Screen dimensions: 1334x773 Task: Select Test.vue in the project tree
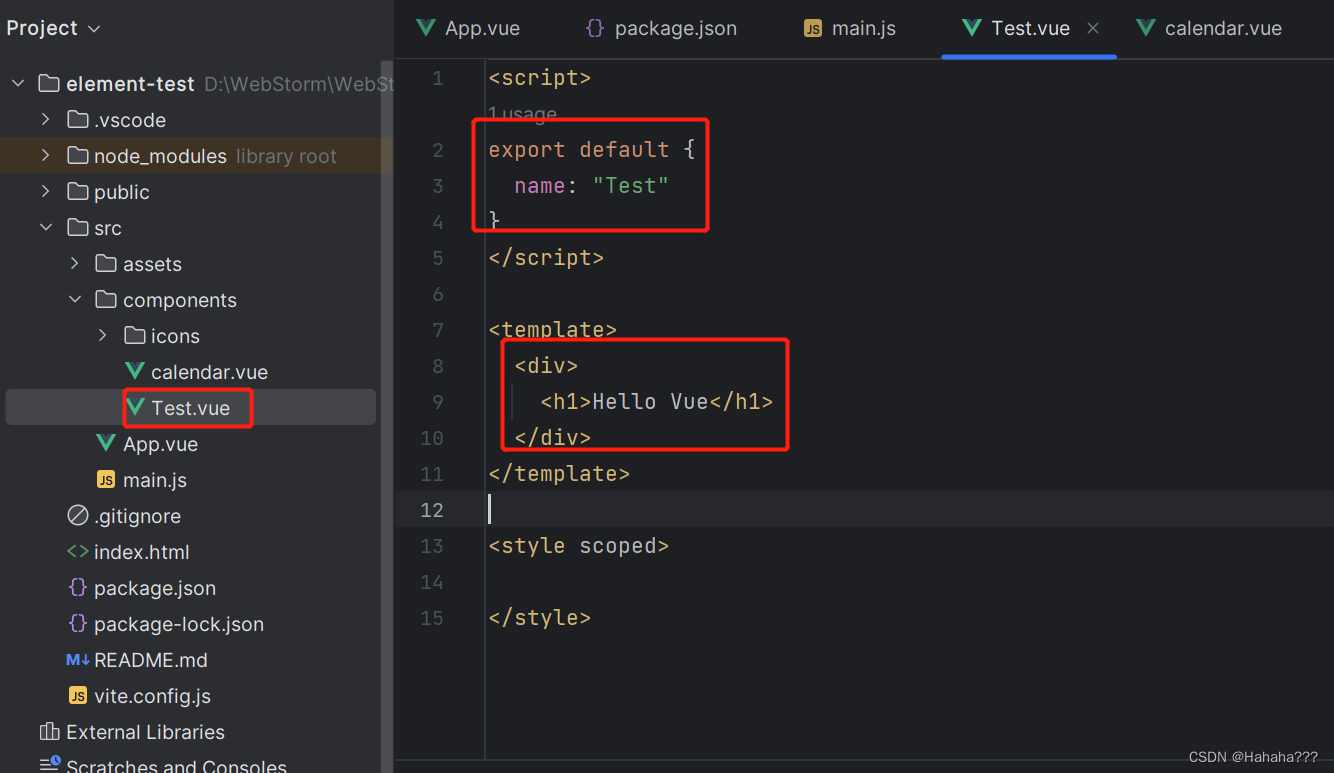[190, 408]
